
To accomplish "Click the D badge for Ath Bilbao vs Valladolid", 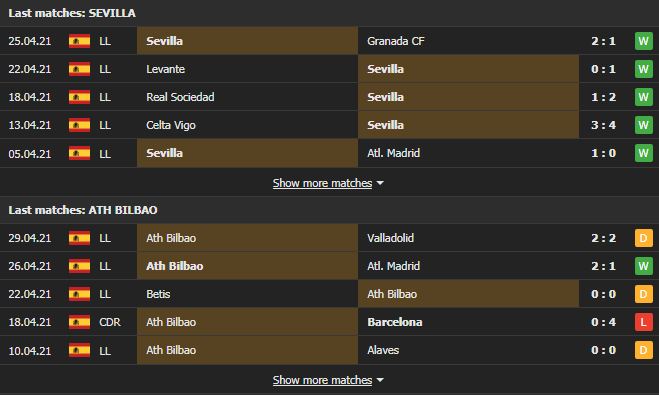I will point(643,238).
